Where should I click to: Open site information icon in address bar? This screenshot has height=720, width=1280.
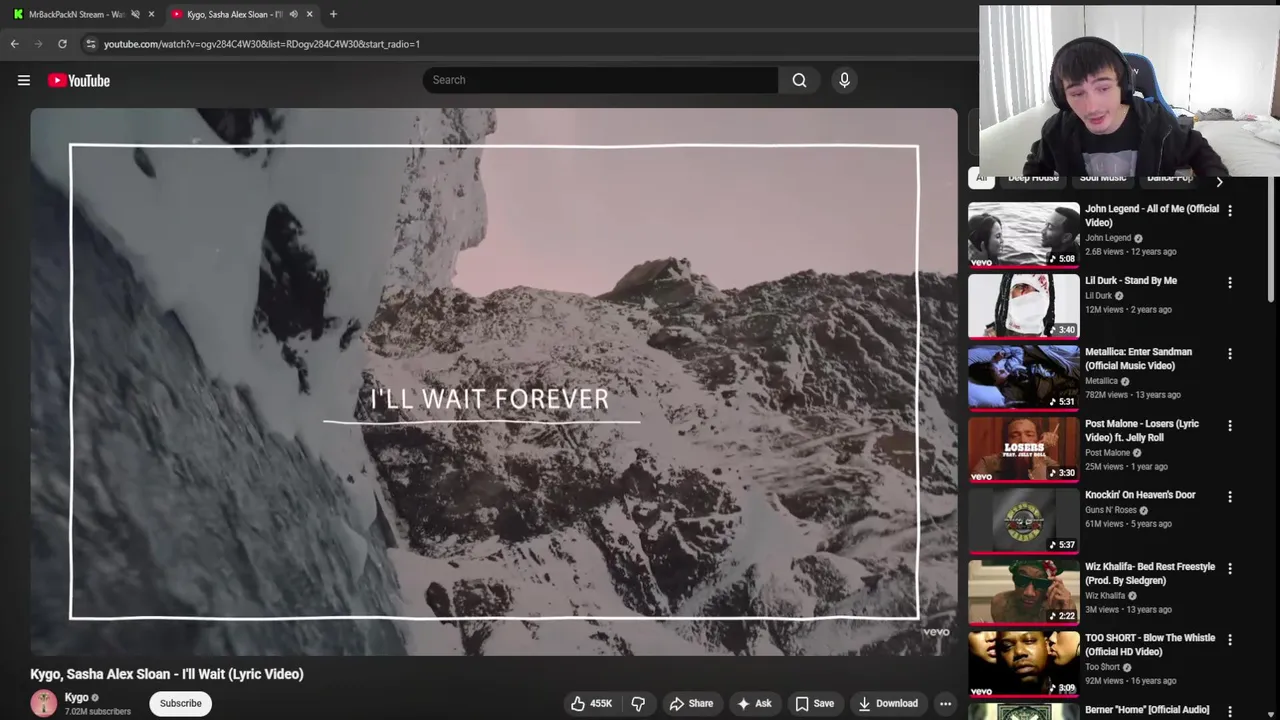pos(90,44)
